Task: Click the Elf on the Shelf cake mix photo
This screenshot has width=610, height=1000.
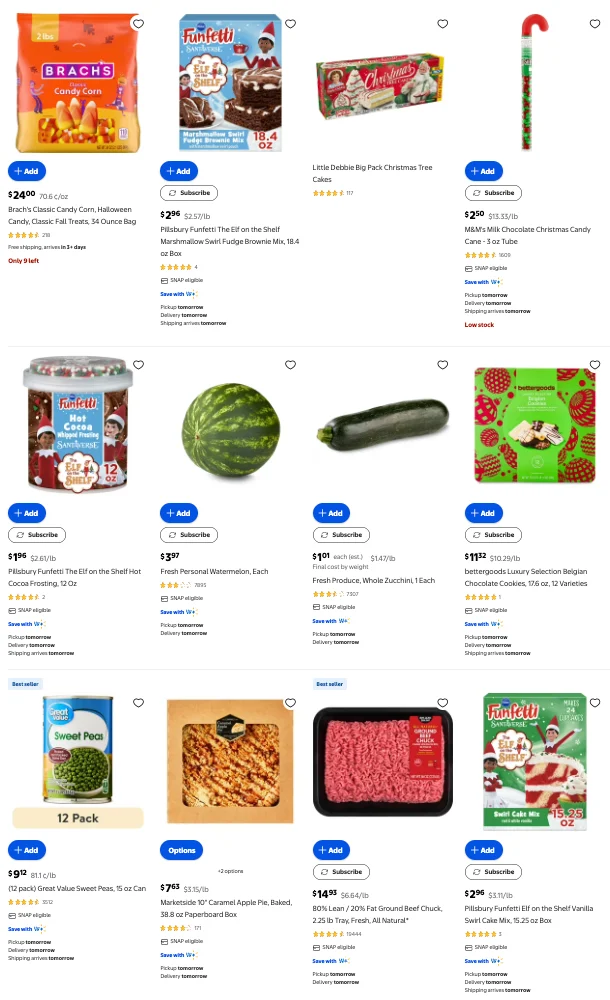Action: tap(534, 761)
